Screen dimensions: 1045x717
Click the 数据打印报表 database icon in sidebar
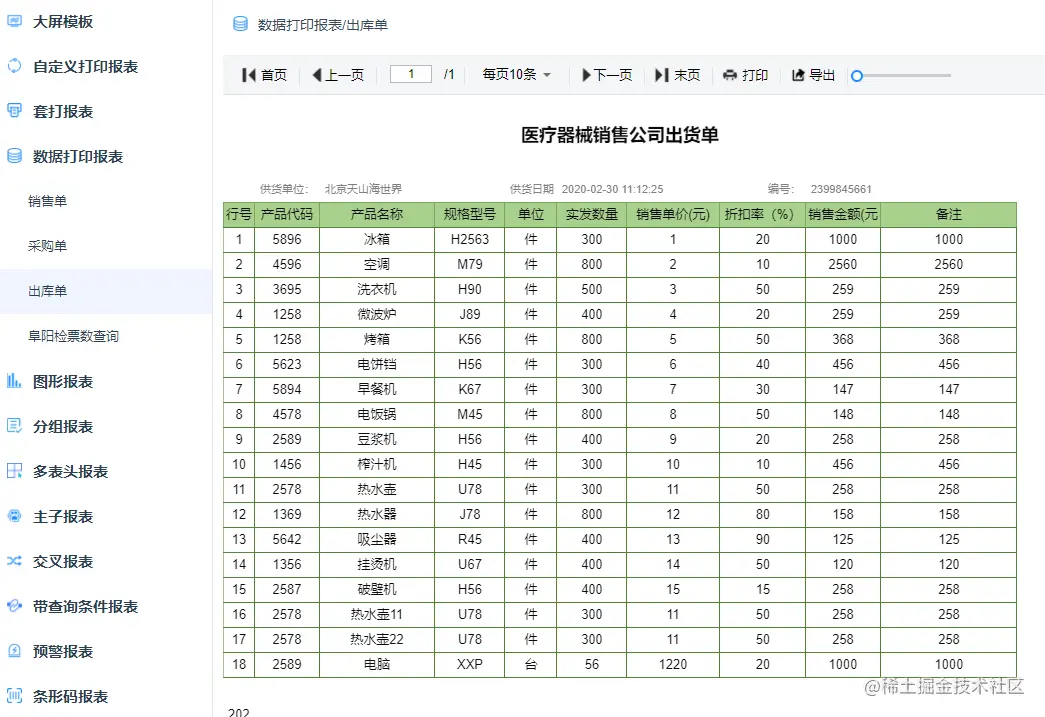coord(14,156)
